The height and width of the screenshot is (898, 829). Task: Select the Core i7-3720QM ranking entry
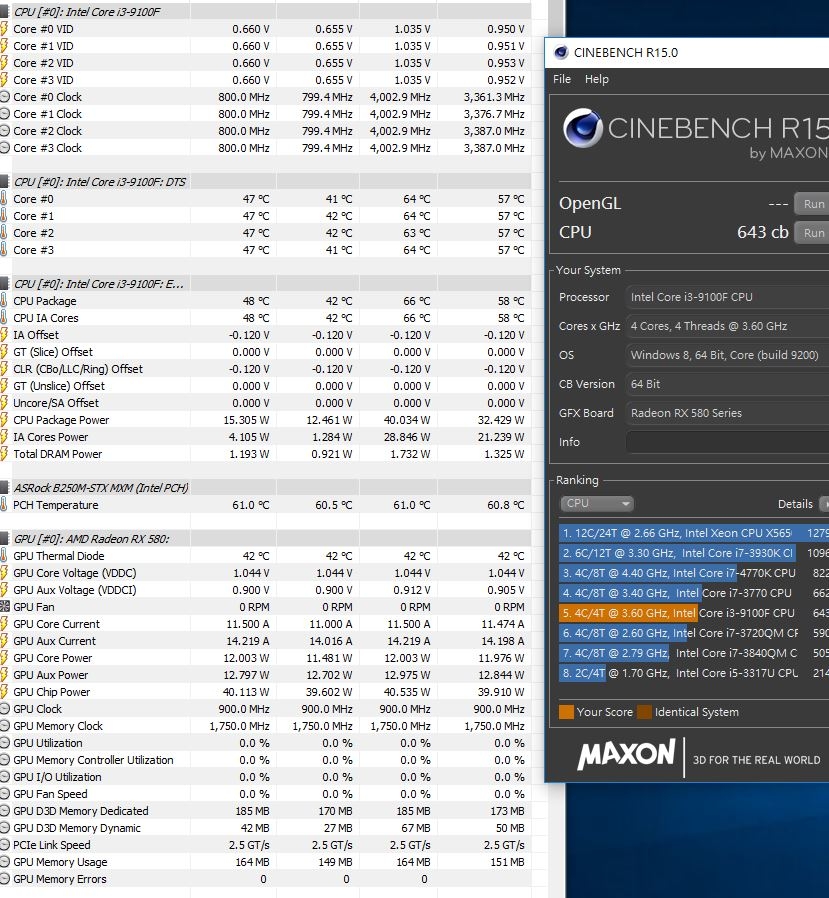[x=694, y=633]
